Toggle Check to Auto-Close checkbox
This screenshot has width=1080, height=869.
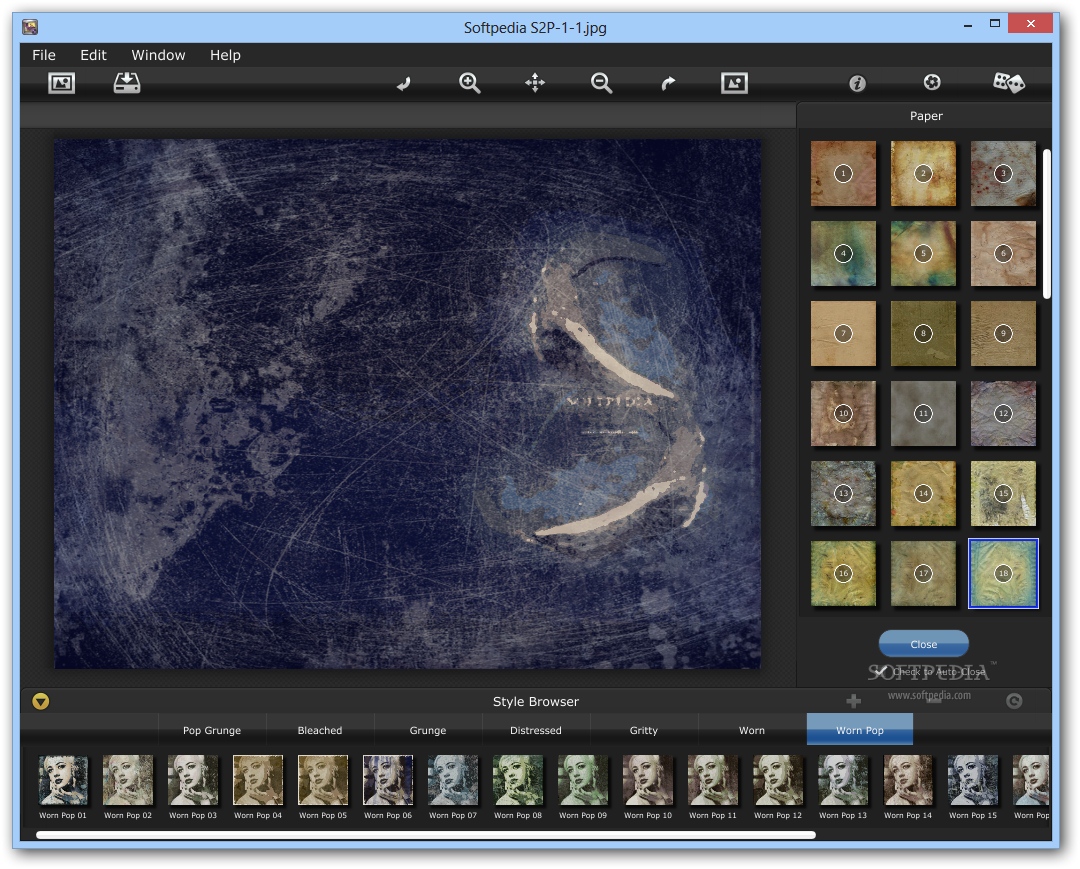point(881,671)
